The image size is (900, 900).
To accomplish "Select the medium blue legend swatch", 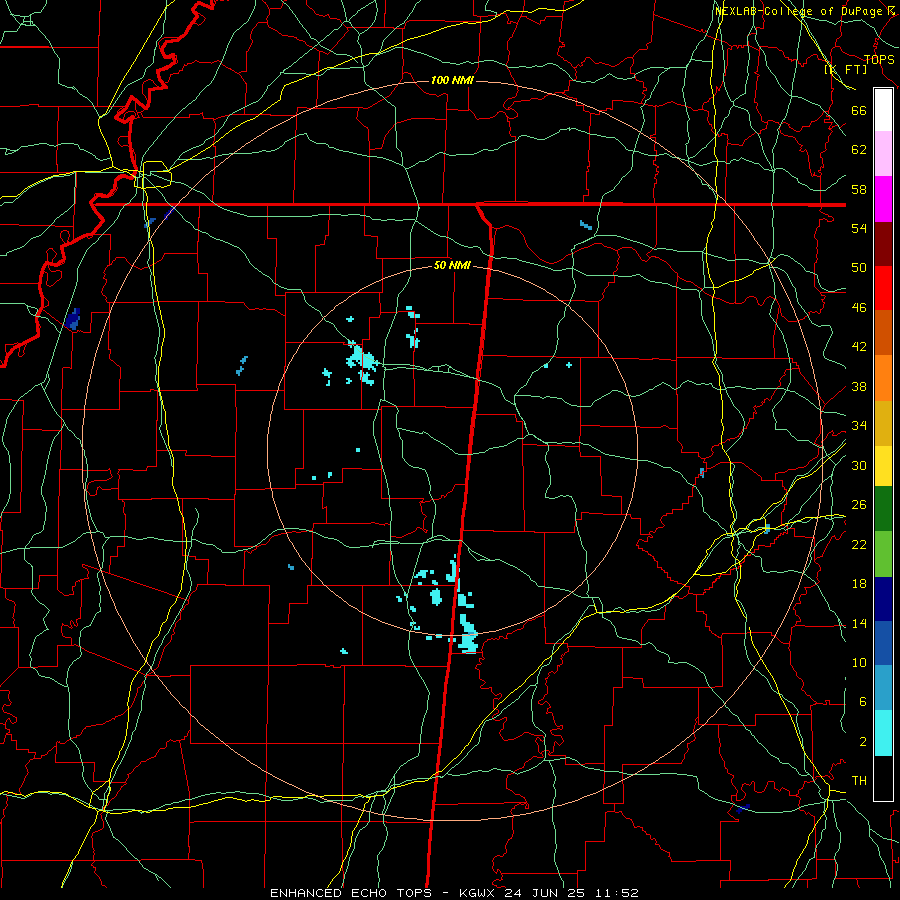I will click(883, 643).
